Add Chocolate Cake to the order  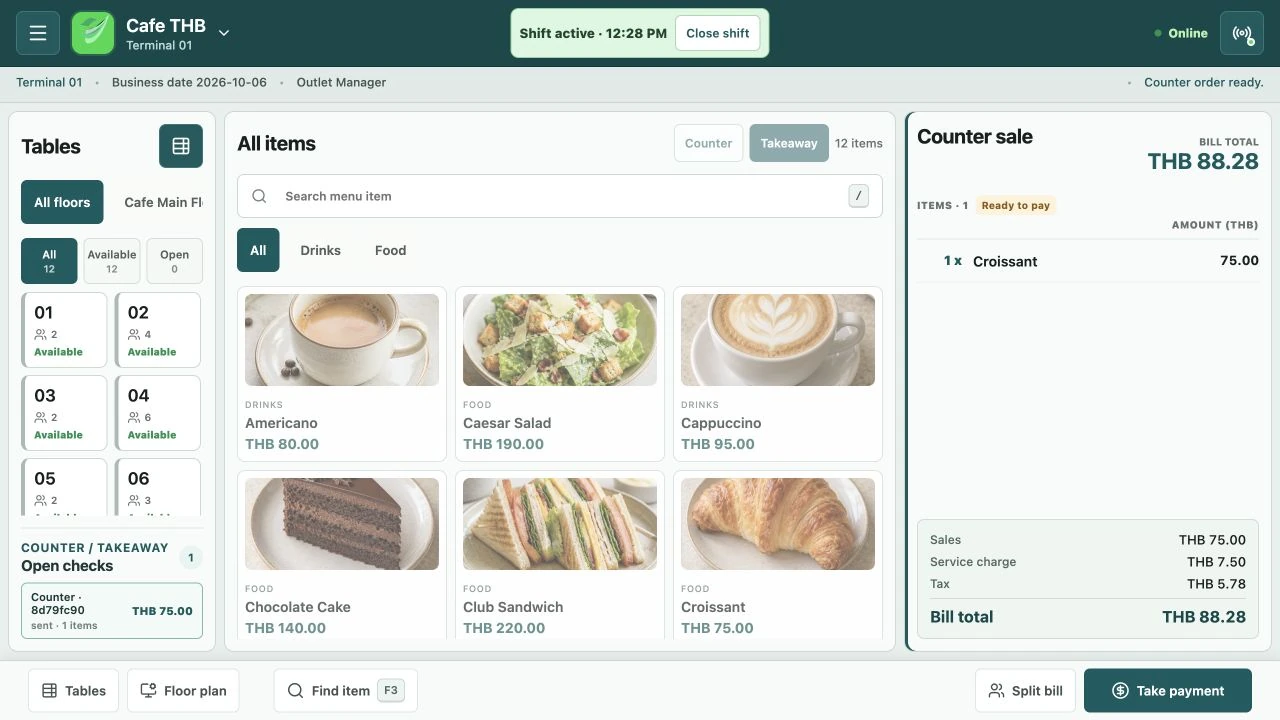342,555
